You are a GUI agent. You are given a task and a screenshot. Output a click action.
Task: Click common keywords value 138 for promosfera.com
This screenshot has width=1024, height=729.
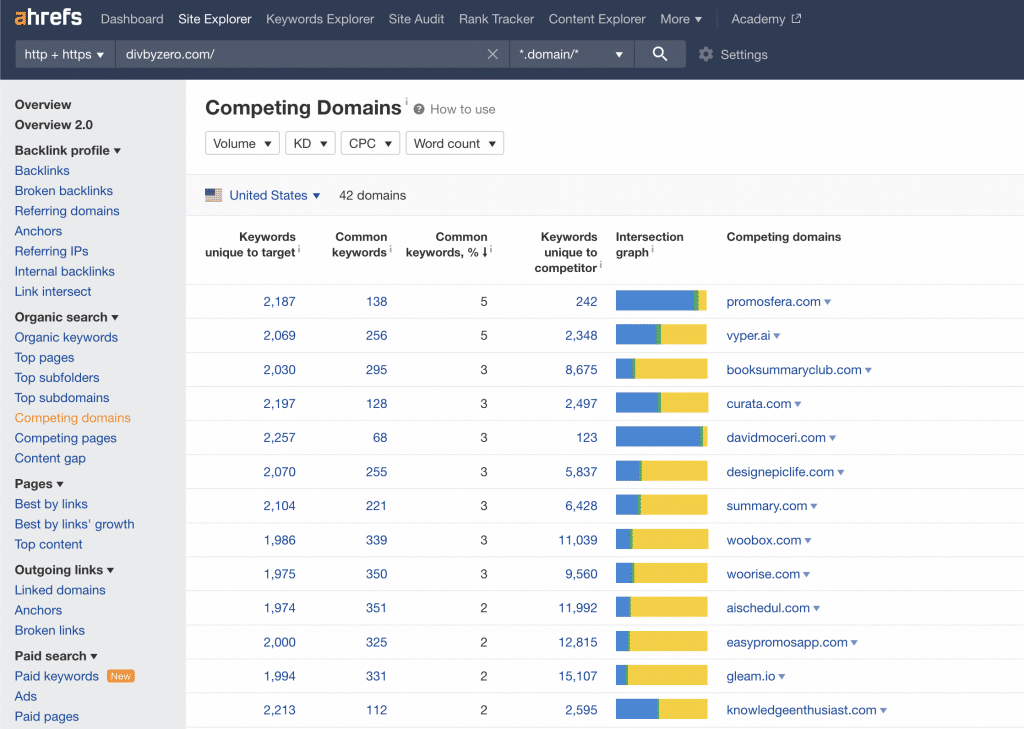coord(376,302)
